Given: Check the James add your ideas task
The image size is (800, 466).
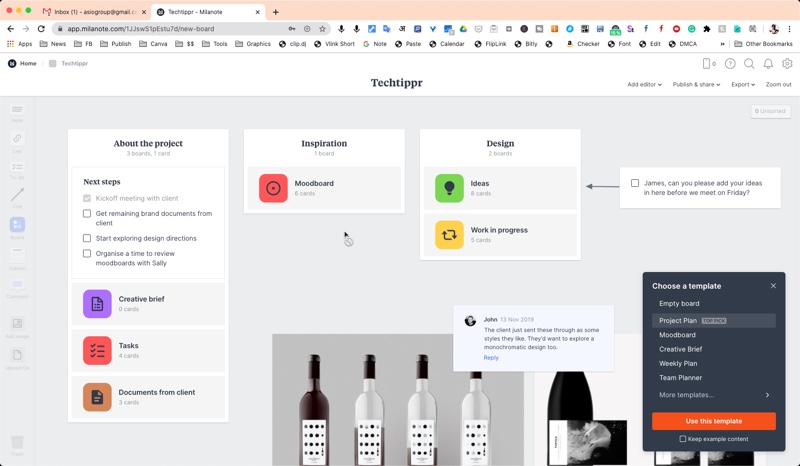Looking at the screenshot, I should tap(635, 183).
